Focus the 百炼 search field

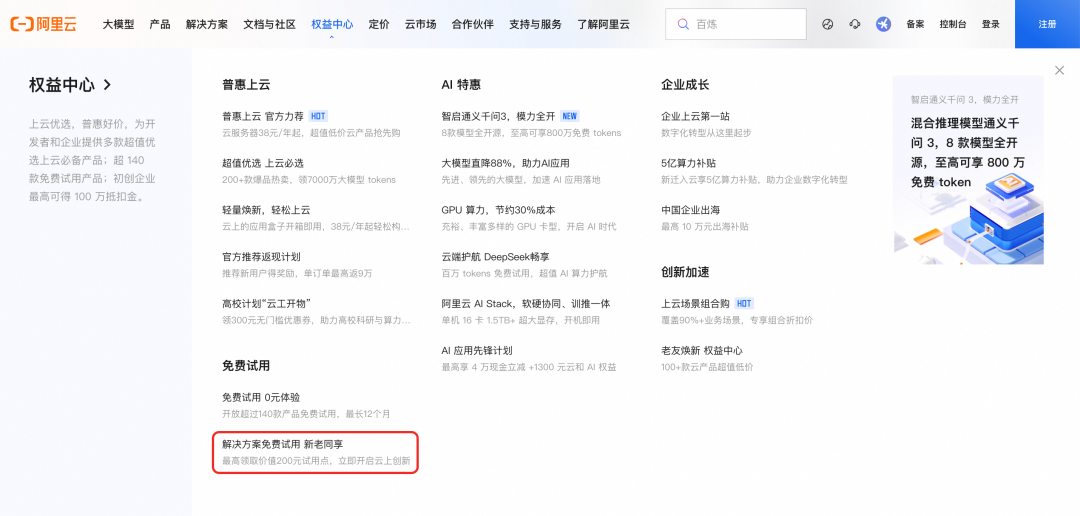pos(736,24)
